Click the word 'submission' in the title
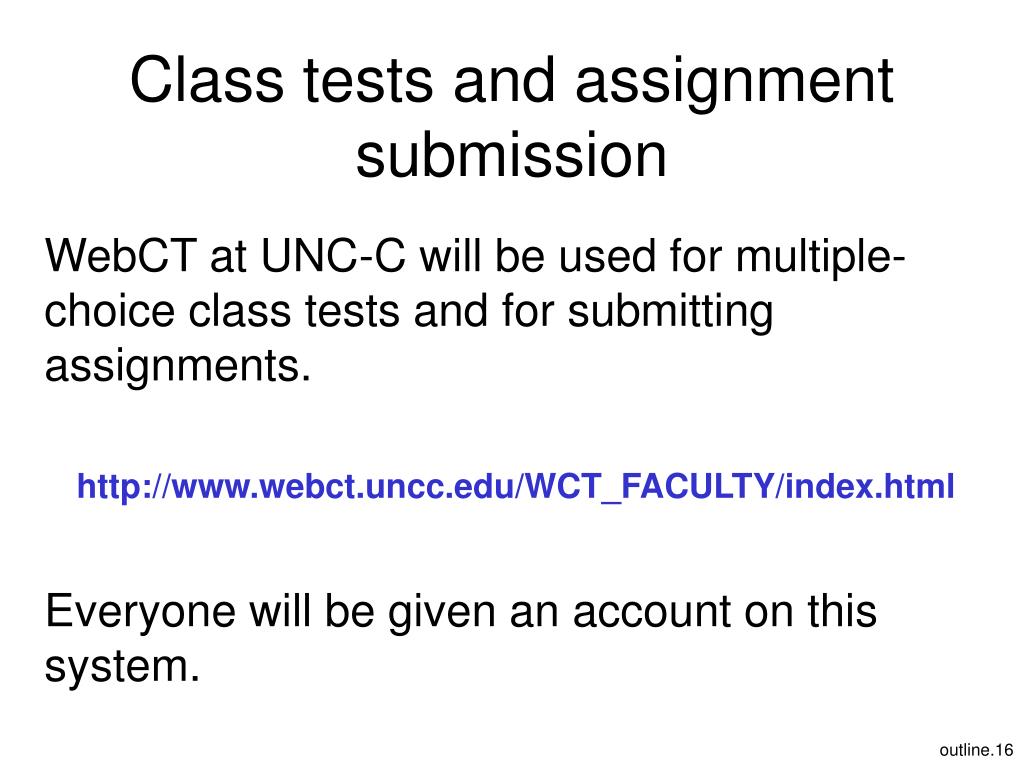This screenshot has width=1024, height=768. (511, 154)
